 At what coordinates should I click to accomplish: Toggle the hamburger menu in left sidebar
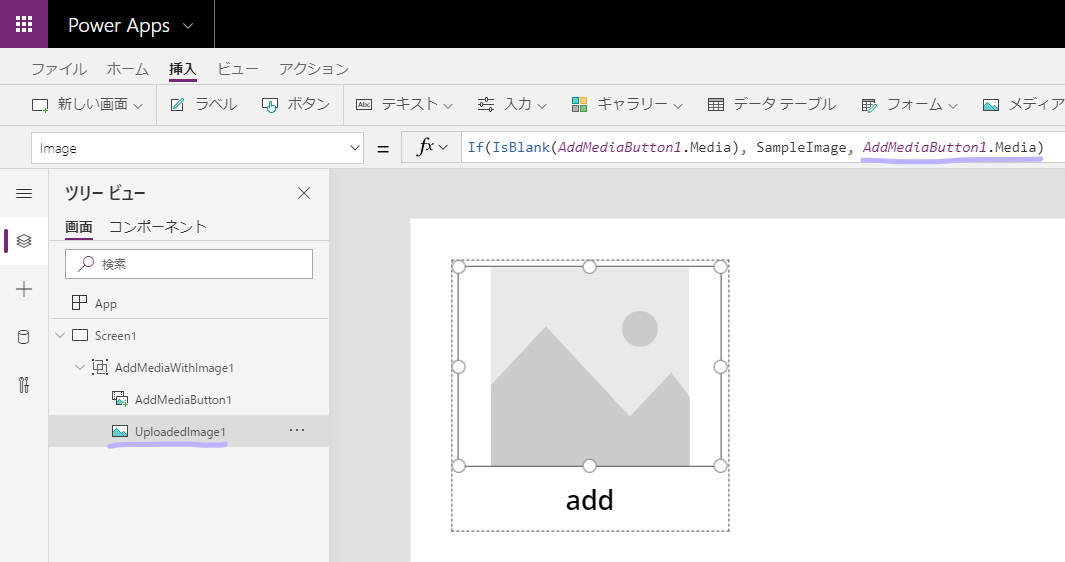point(24,193)
